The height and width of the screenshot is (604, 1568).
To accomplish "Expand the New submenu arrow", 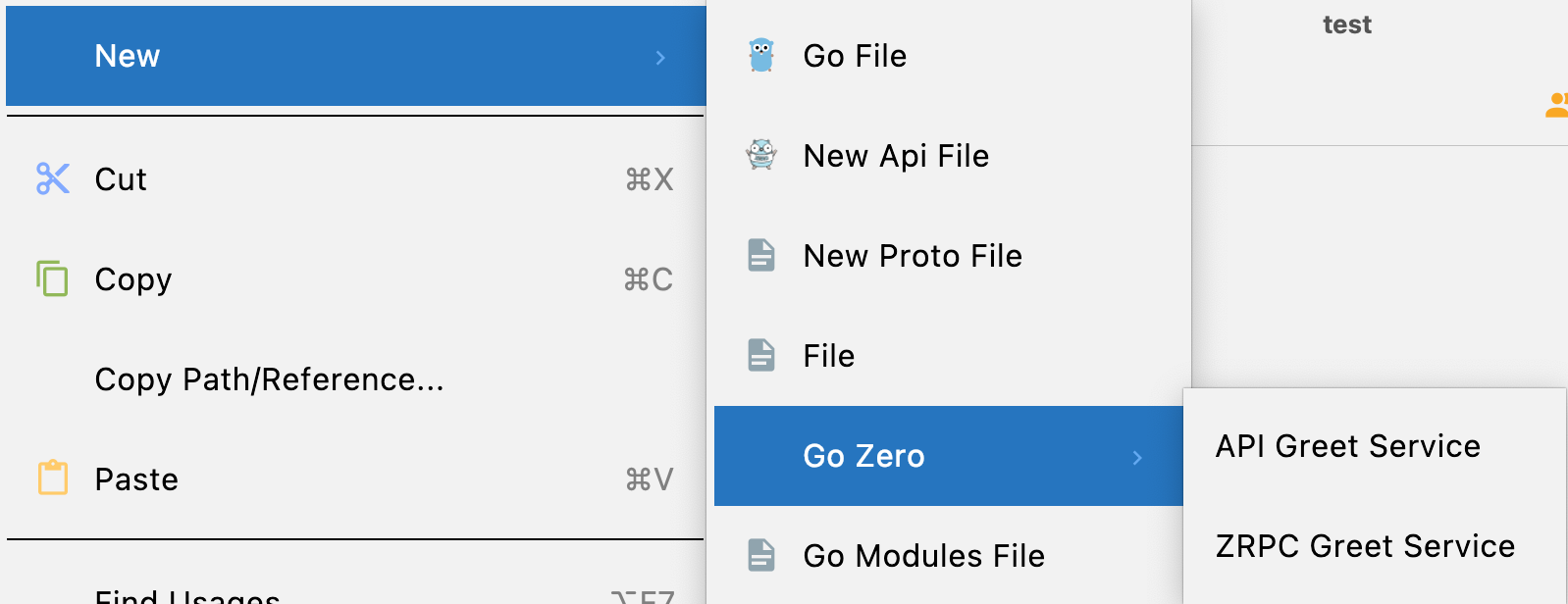I will pos(660,58).
